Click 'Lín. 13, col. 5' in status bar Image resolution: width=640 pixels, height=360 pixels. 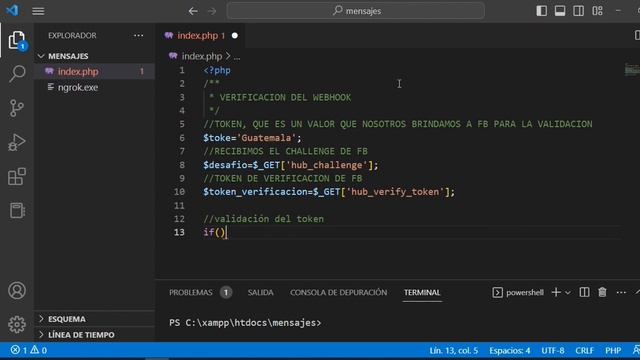click(453, 351)
